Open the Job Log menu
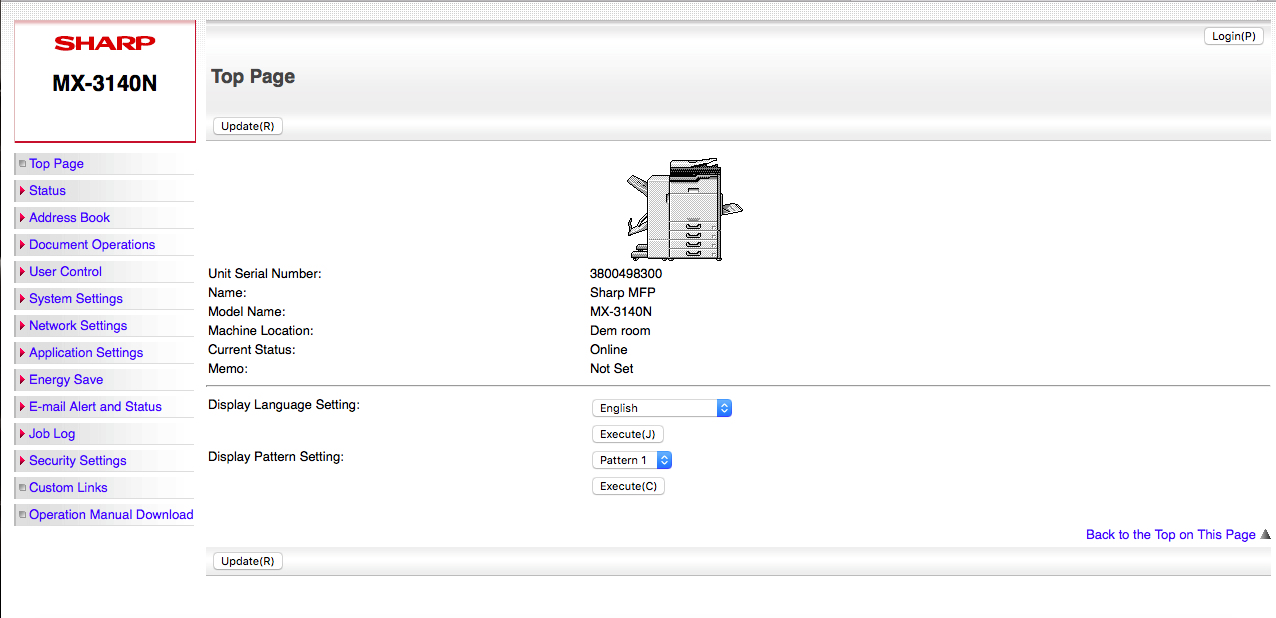This screenshot has height=618, width=1276. click(x=52, y=433)
